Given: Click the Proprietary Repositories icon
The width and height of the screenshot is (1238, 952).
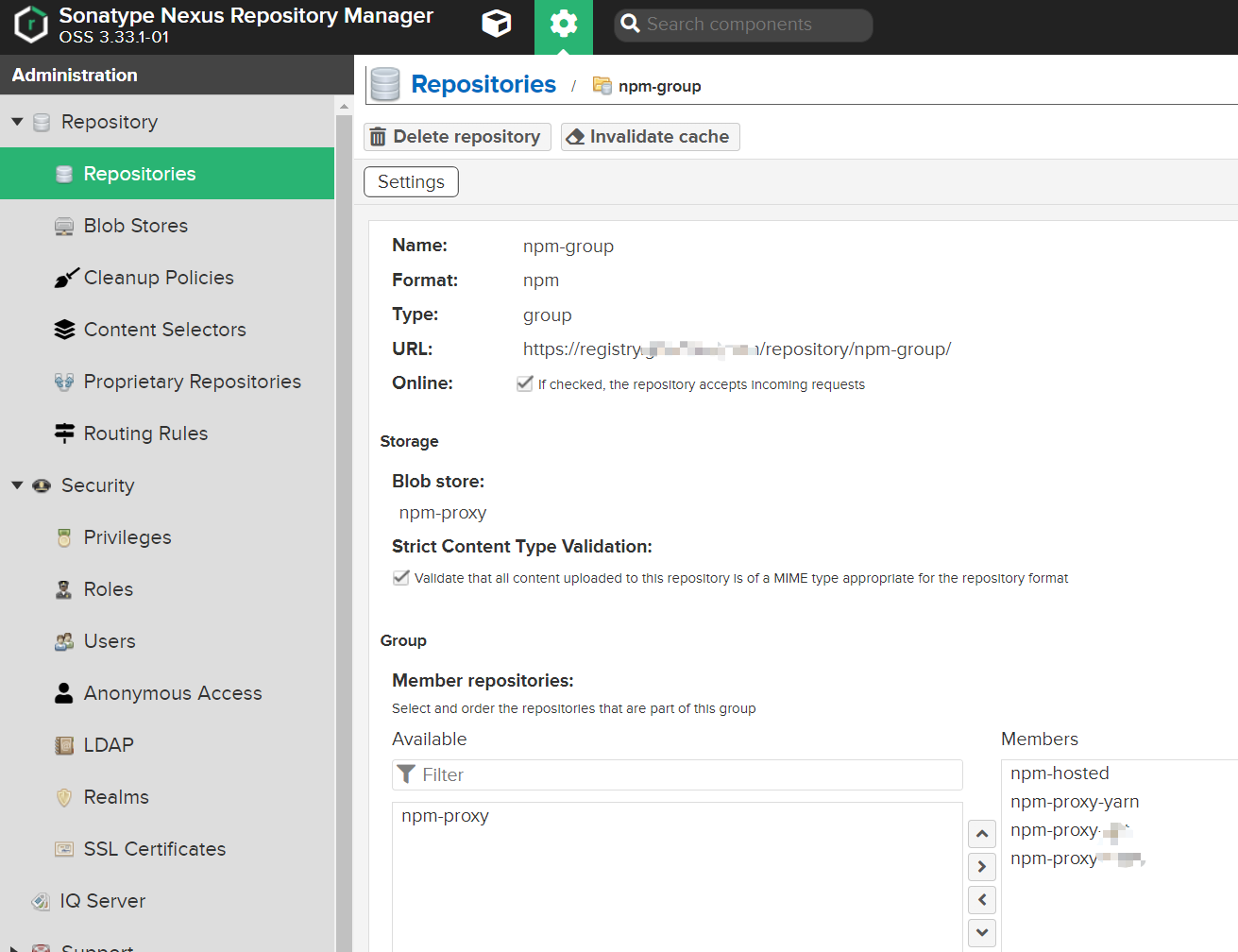Looking at the screenshot, I should point(64,382).
